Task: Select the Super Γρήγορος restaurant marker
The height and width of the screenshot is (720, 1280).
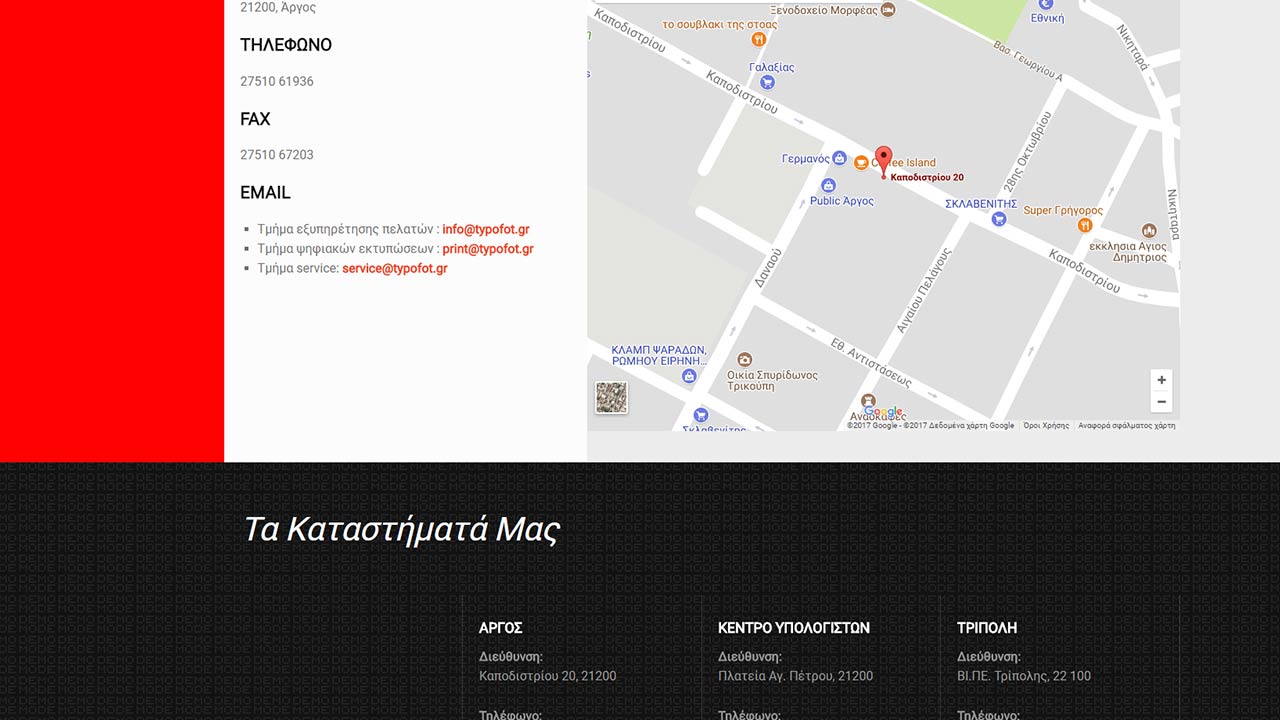Action: 1085,226
